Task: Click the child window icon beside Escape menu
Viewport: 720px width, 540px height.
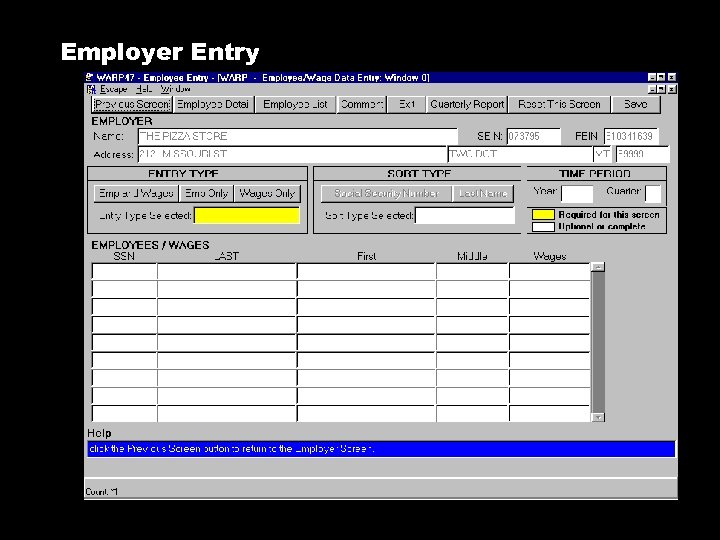Action: (91, 89)
